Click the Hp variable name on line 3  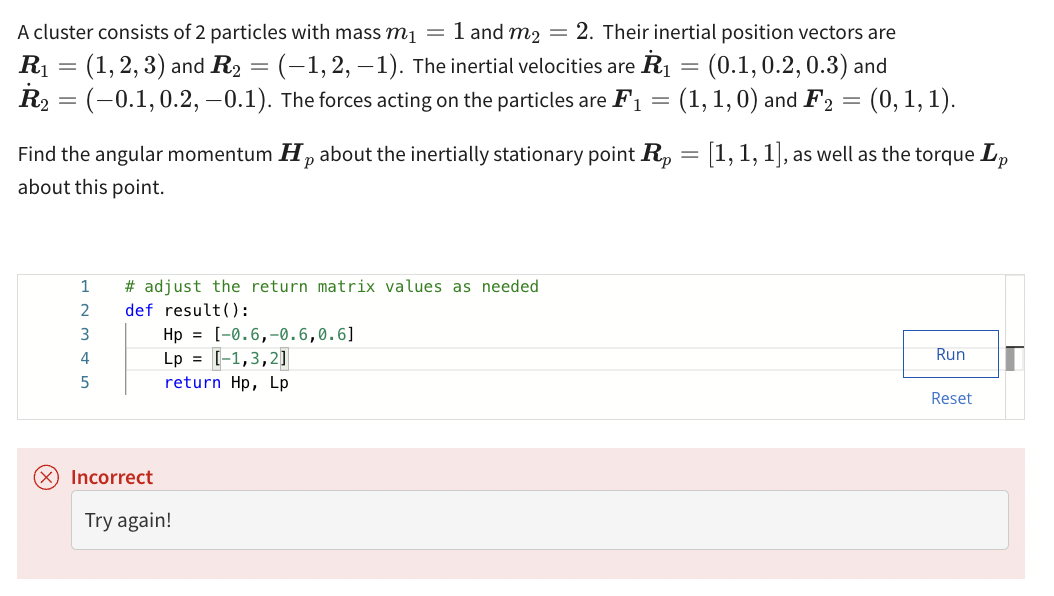click(x=172, y=334)
